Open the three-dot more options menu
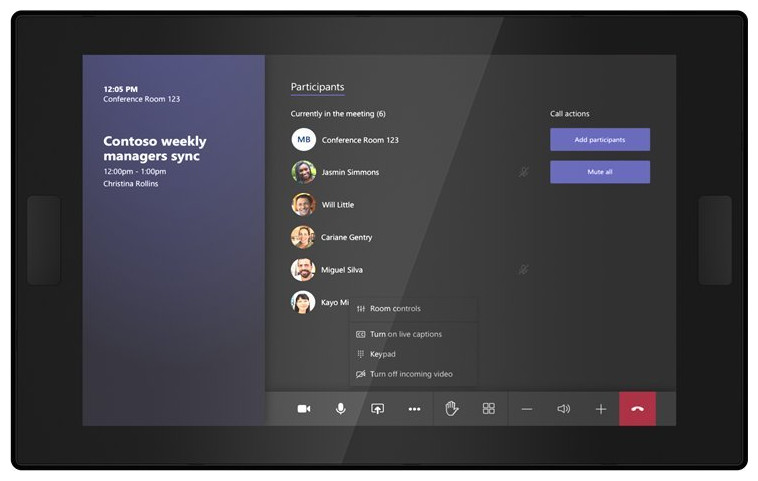The width and height of the screenshot is (758, 481). tap(414, 409)
